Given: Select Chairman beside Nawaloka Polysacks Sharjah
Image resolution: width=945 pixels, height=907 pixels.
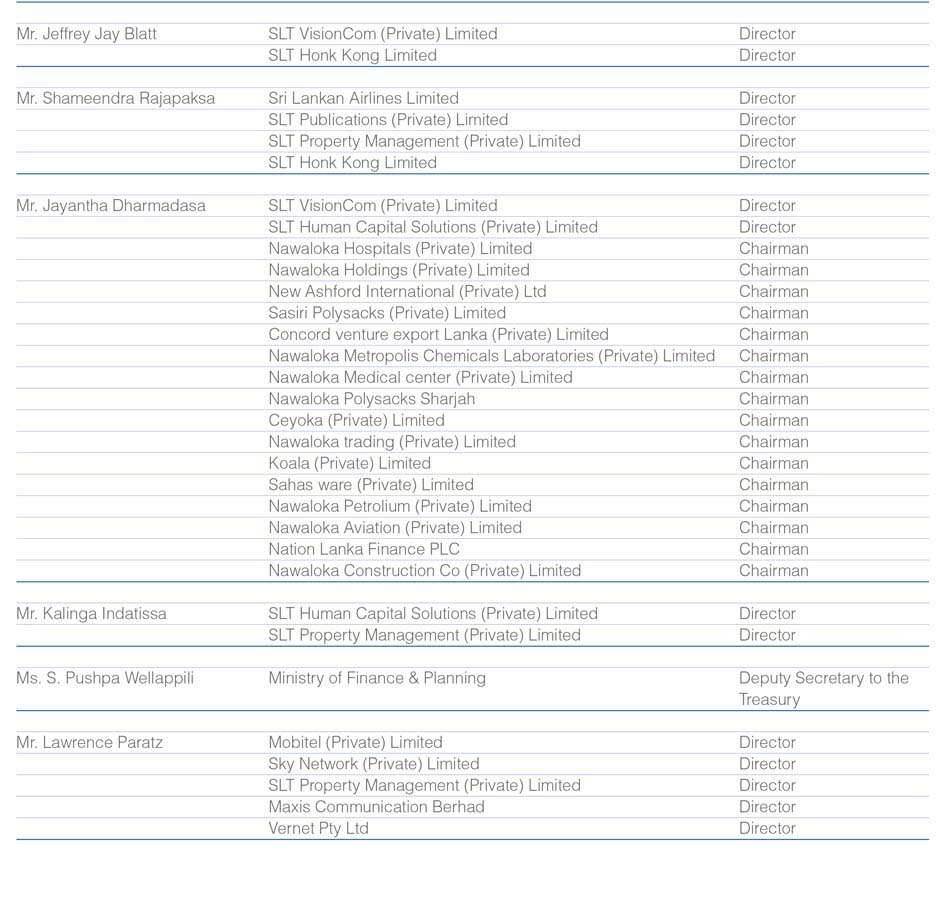Looking at the screenshot, I should pyautogui.click(x=774, y=399).
